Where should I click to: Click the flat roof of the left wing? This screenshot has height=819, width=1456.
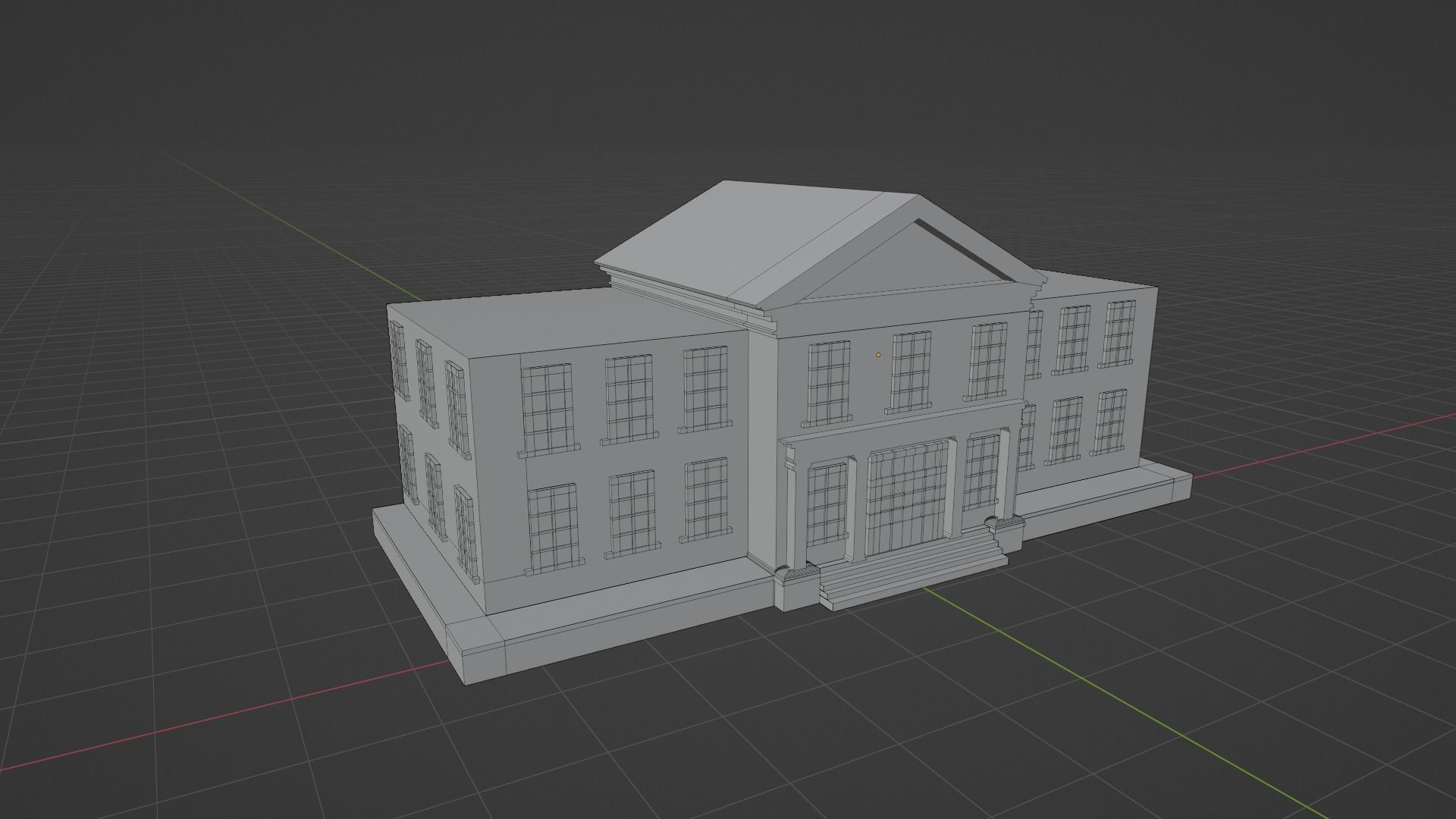pos(565,322)
